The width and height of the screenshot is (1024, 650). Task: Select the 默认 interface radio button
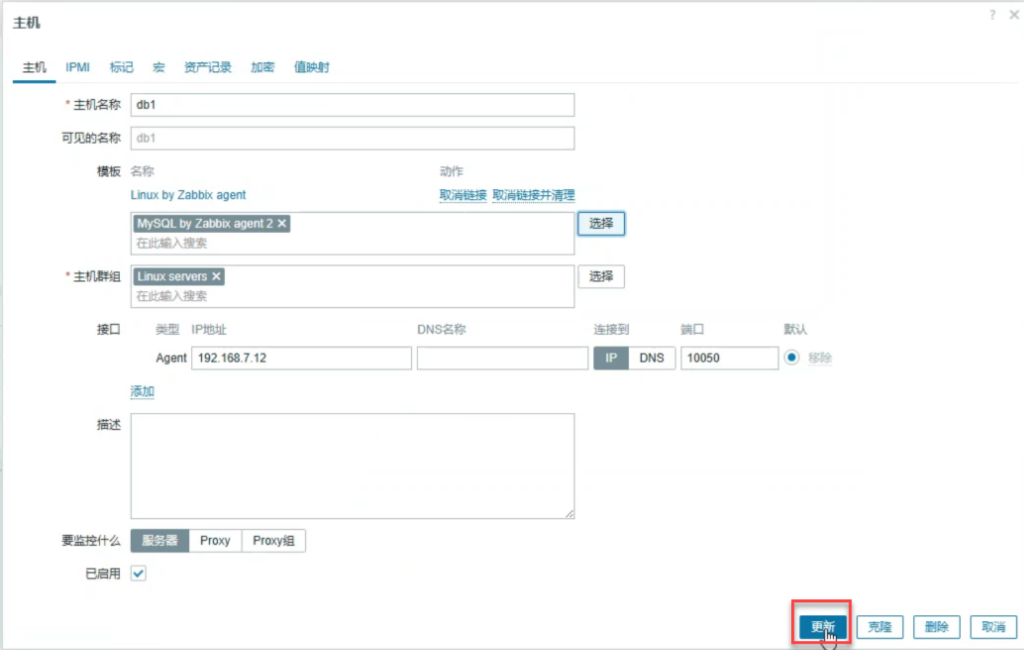point(792,358)
